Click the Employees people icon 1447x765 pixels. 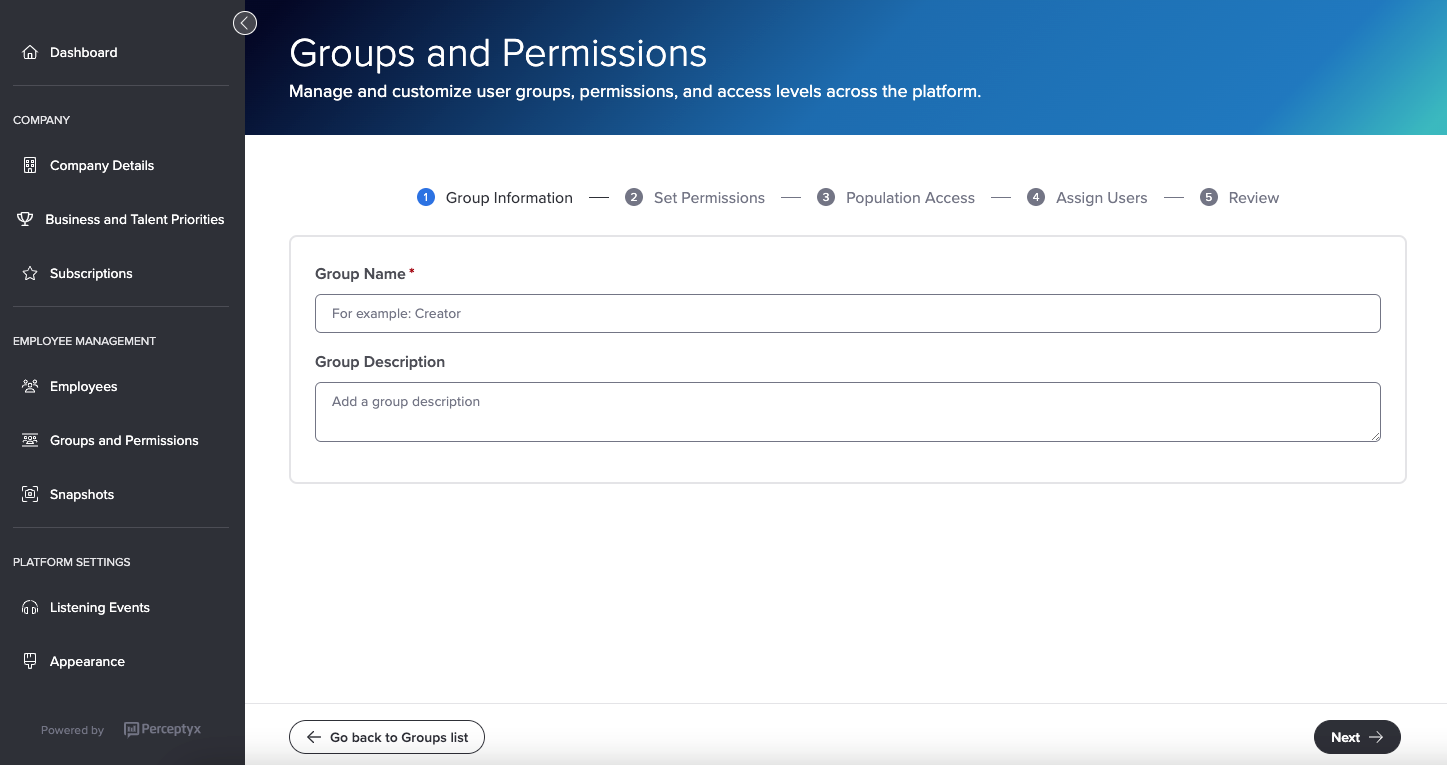30,386
